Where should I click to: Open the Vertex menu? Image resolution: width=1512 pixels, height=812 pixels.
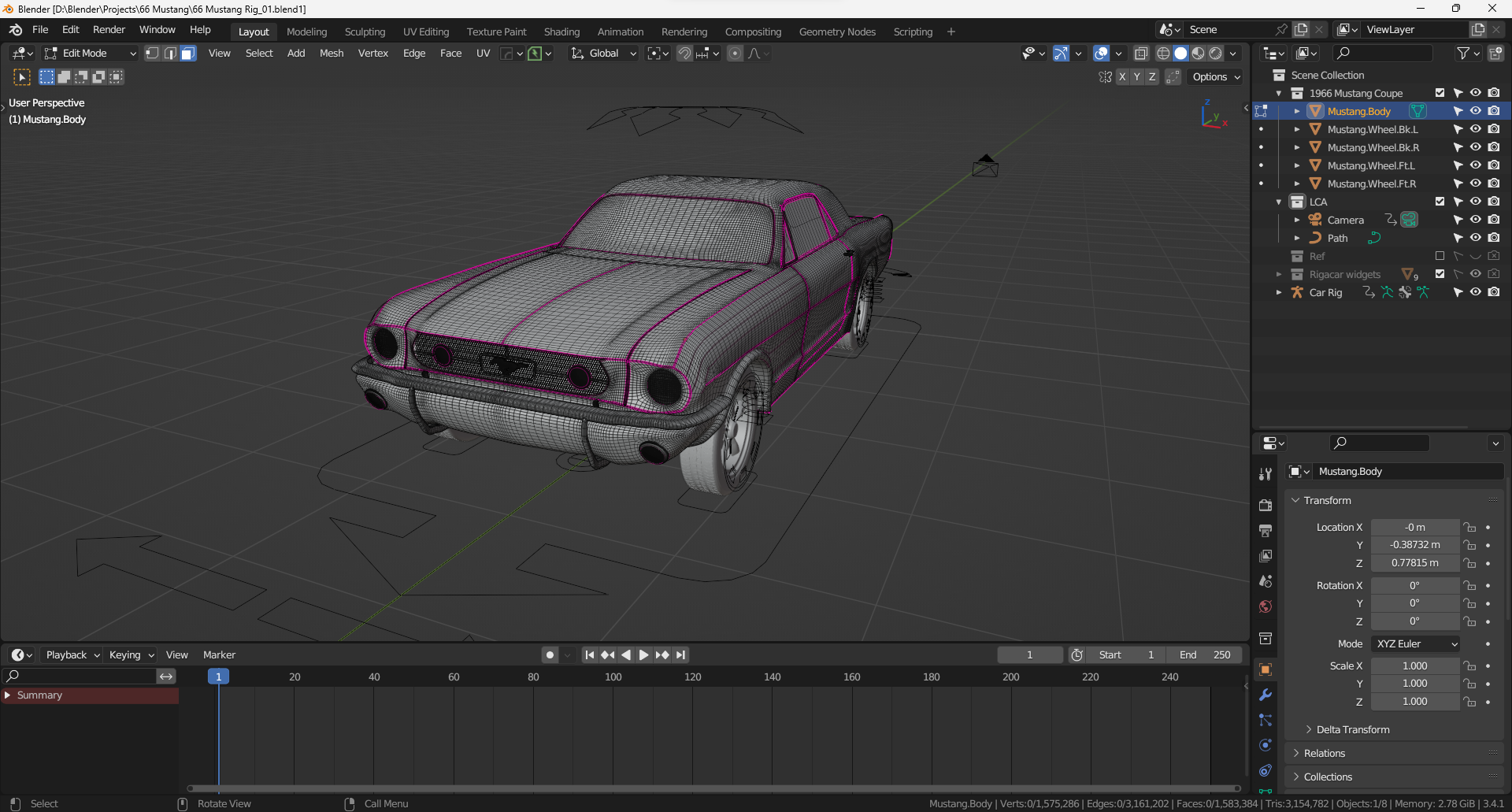point(373,54)
